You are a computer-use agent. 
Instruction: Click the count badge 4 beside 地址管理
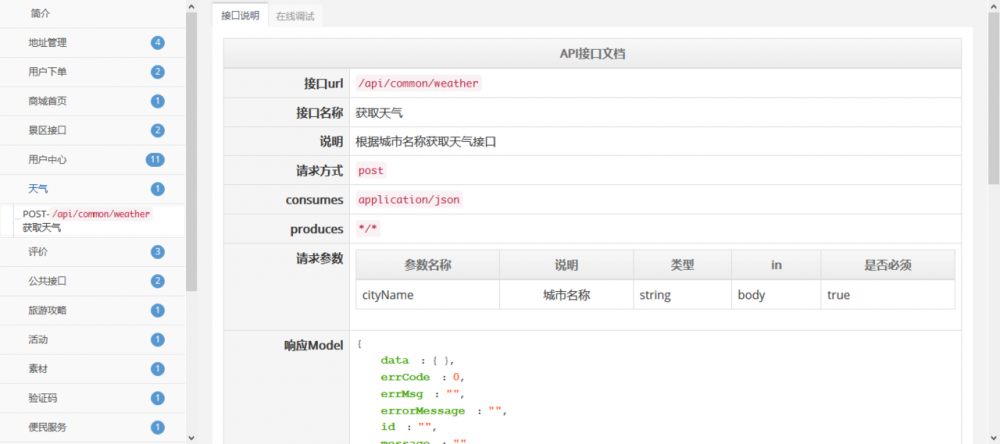tap(158, 43)
